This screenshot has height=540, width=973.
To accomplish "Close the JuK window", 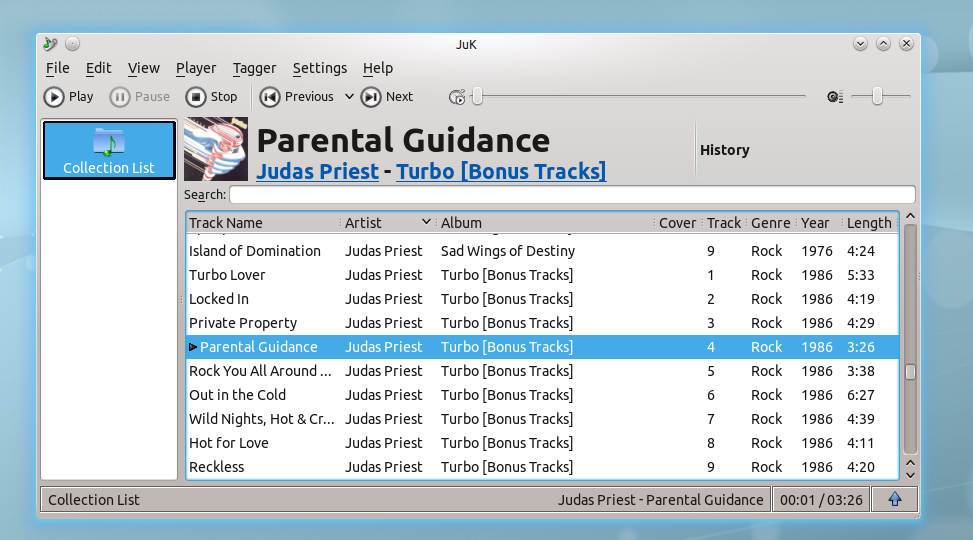I will pos(906,43).
